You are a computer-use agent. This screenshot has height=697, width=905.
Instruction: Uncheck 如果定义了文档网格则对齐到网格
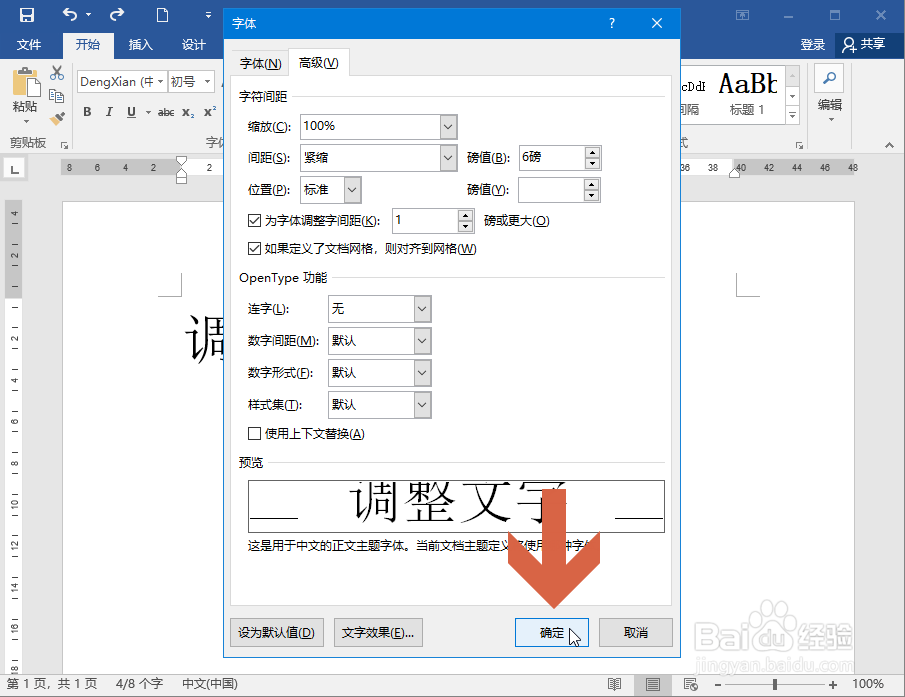(x=256, y=248)
